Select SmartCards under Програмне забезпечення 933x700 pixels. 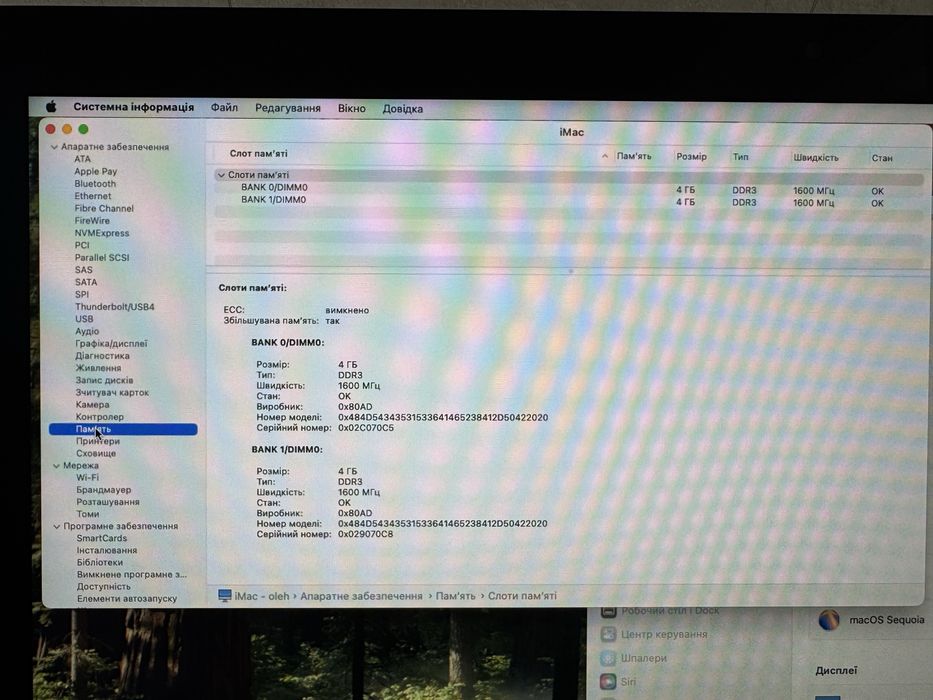pos(102,539)
